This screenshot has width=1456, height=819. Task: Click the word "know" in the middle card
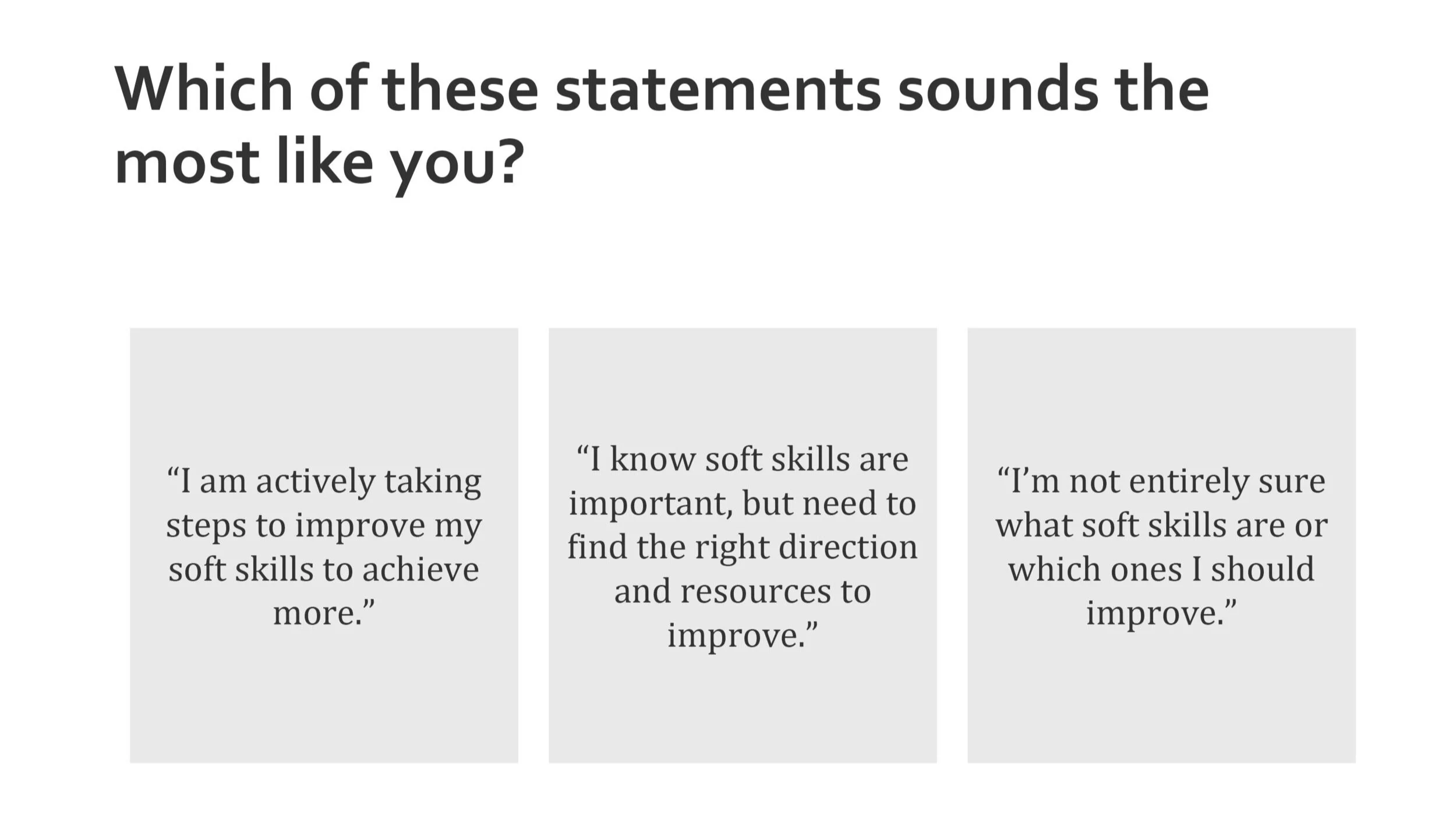click(652, 460)
